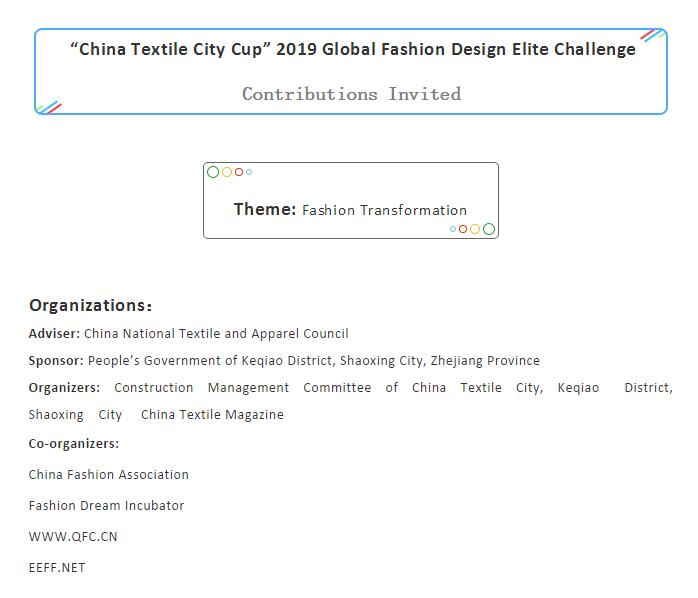Click the "Contributions Invited" subtitle
The image size is (698, 598).
[351, 94]
